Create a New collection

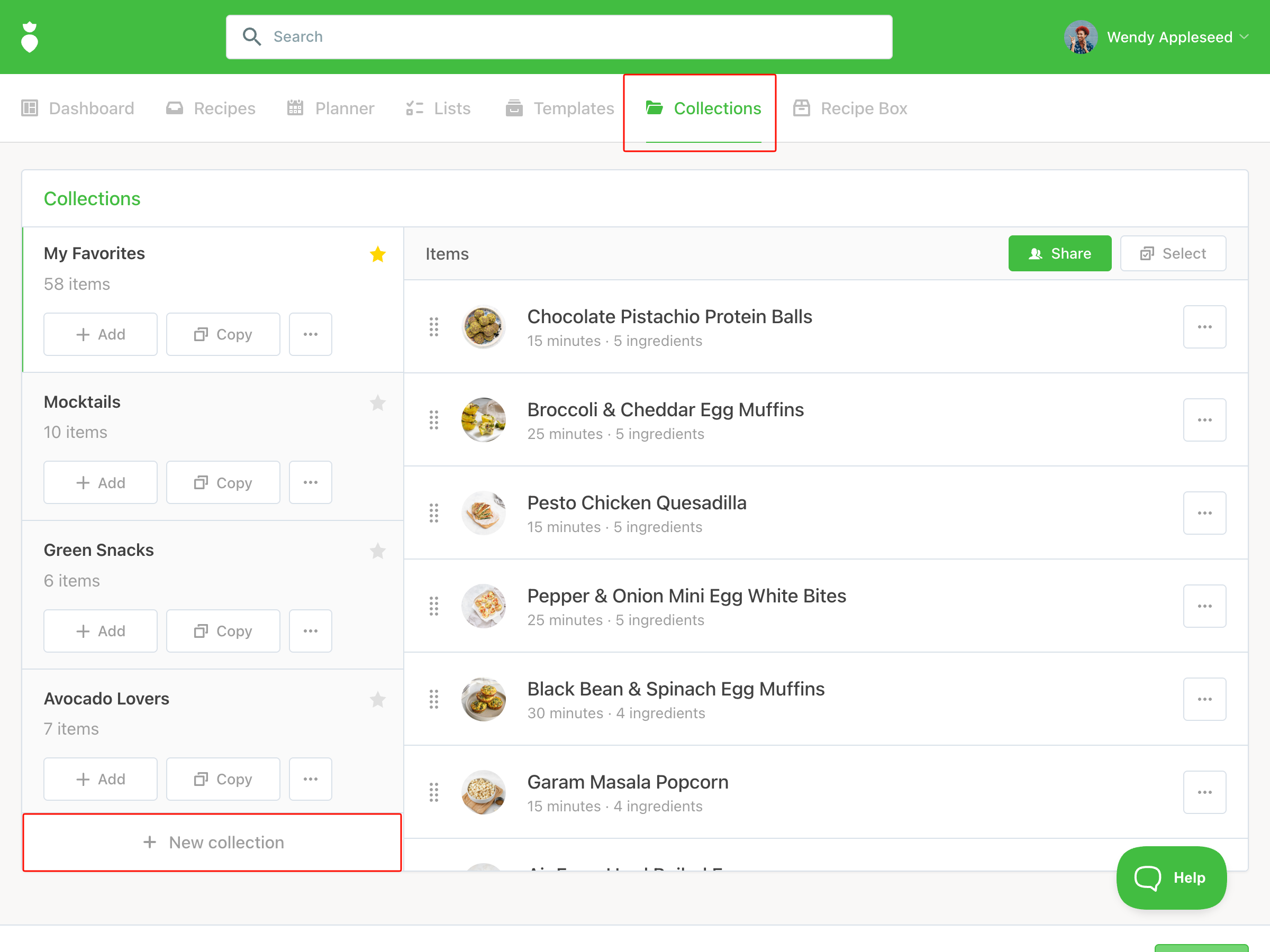coord(212,842)
